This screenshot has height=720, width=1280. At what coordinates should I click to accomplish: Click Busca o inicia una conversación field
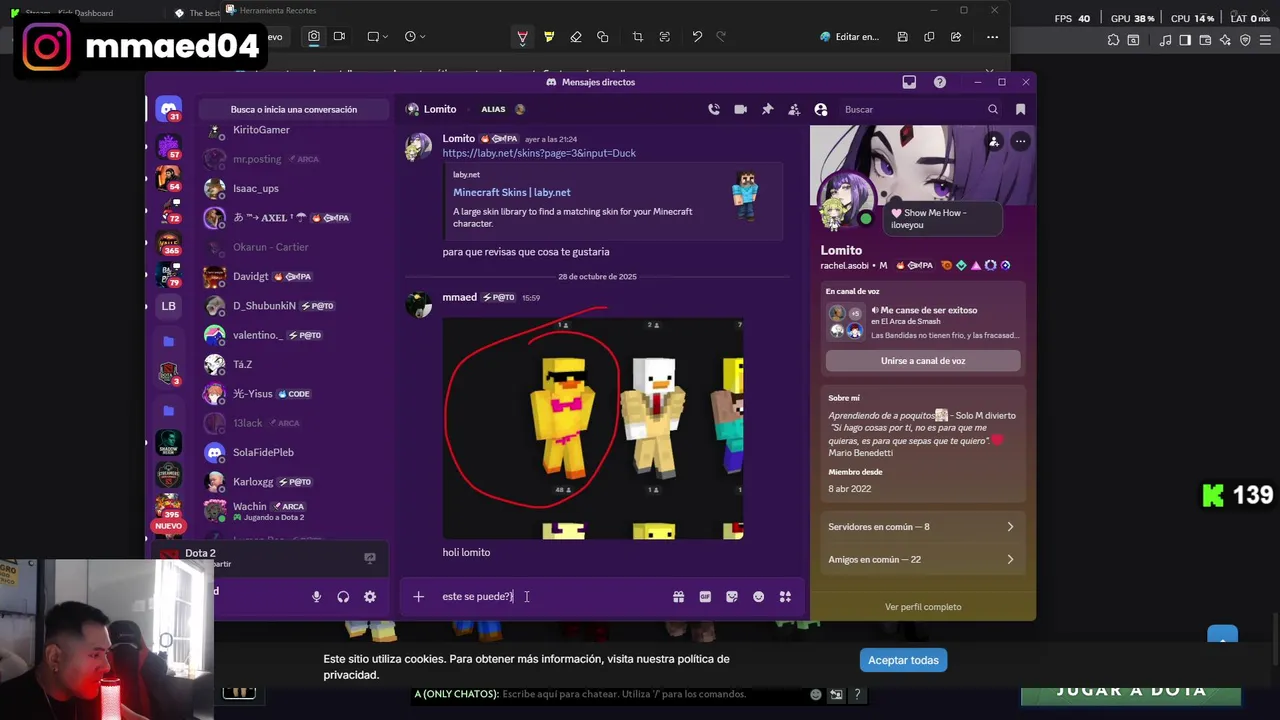(294, 110)
